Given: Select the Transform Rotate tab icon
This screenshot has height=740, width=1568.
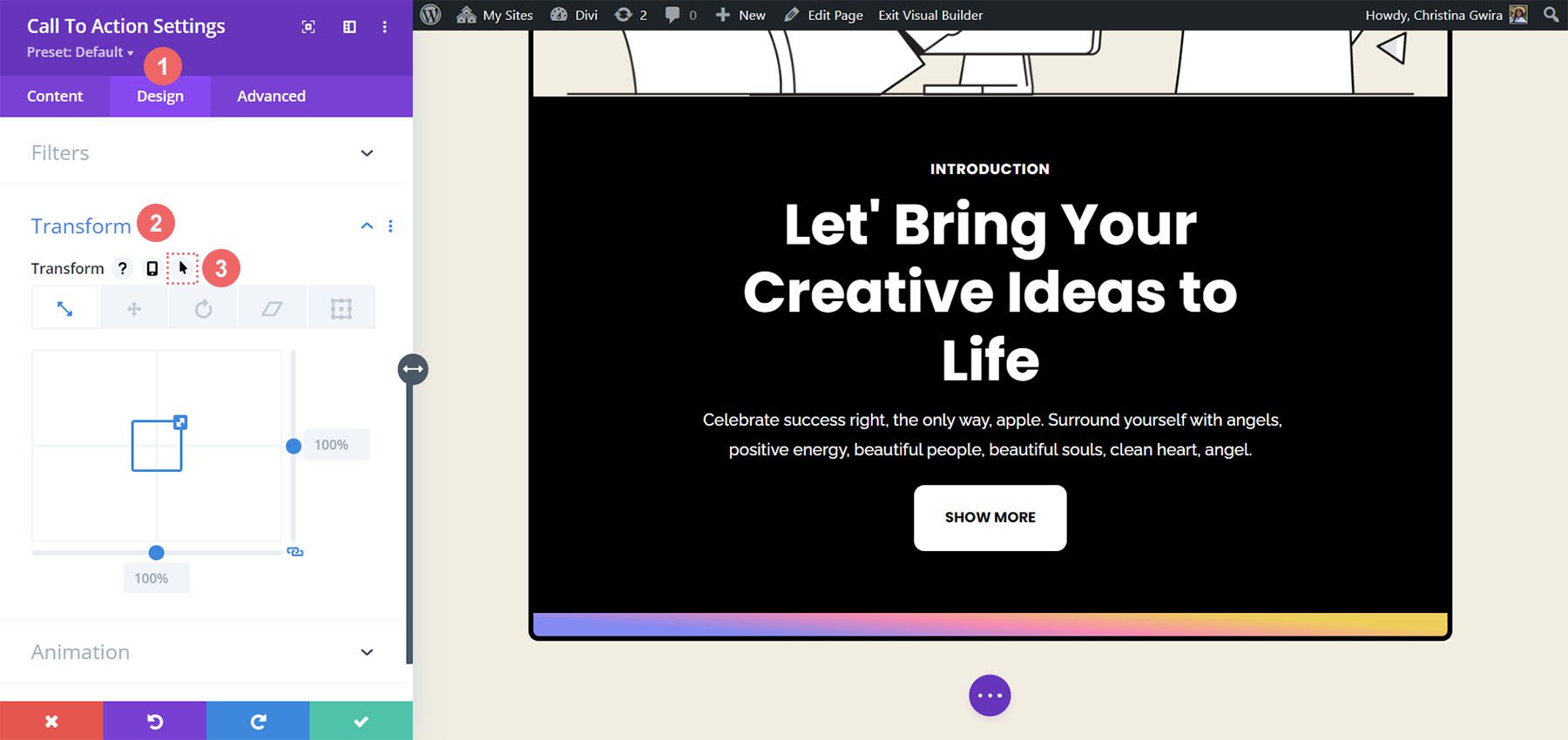Looking at the screenshot, I should click(203, 309).
